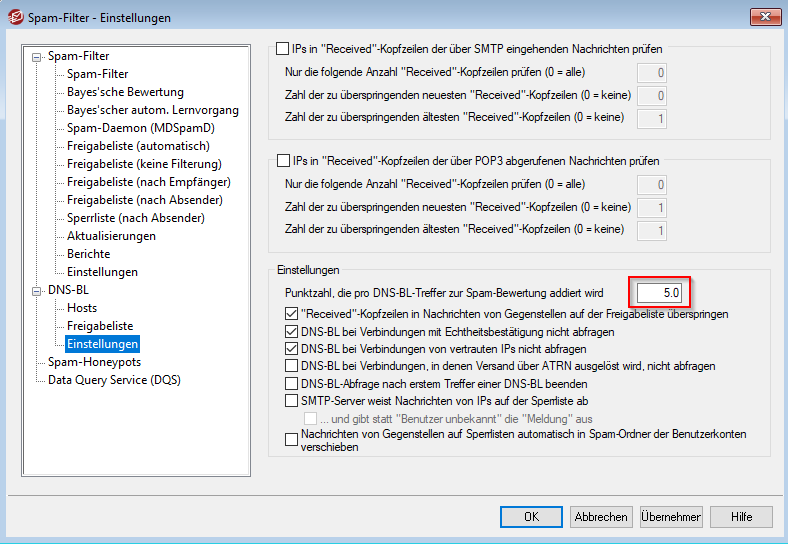Open Spam-Daemon (MDSpamD) settings page
This screenshot has width=788, height=544.
point(140,128)
